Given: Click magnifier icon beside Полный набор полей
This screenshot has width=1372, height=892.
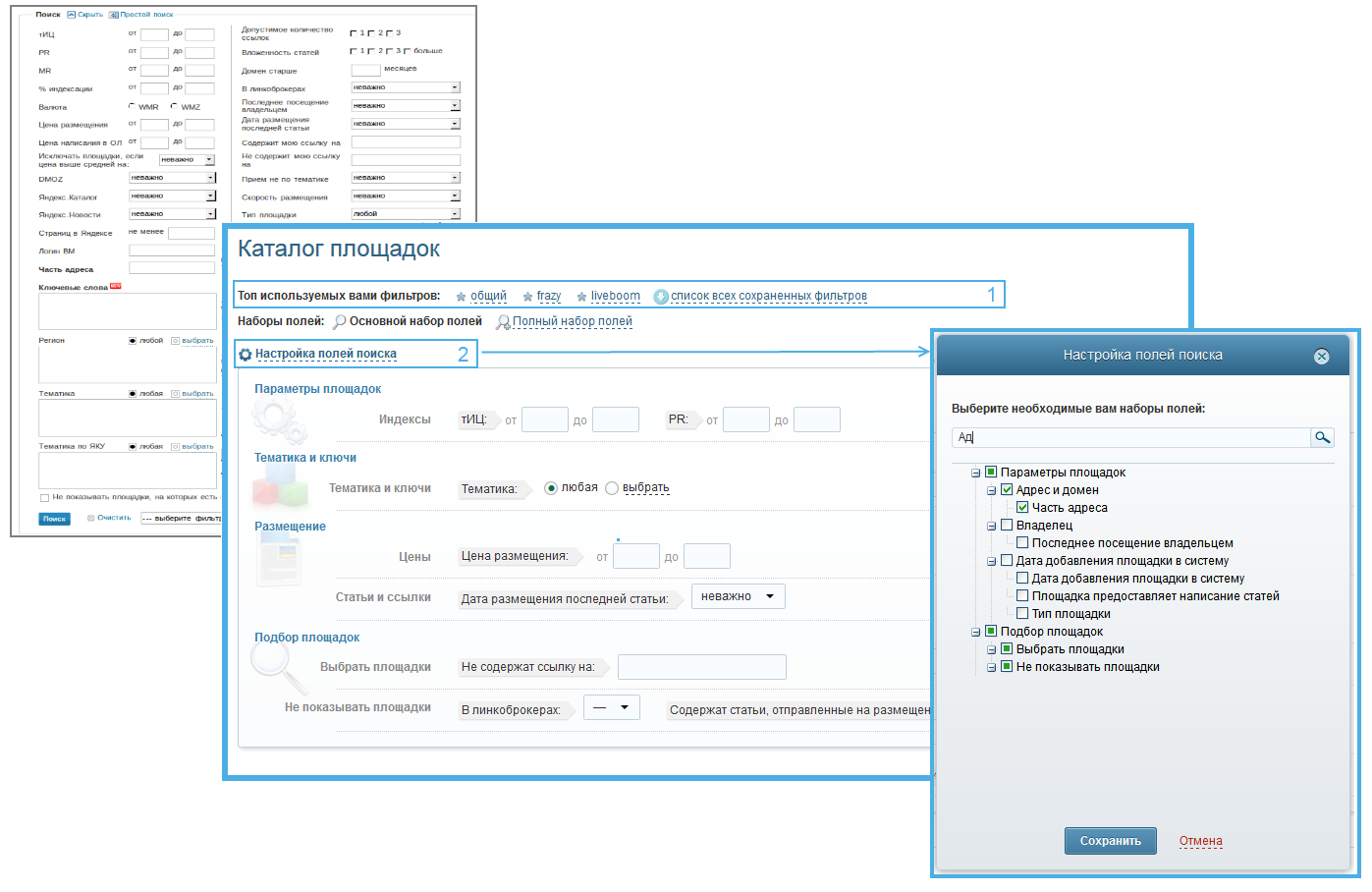Looking at the screenshot, I should point(503,322).
